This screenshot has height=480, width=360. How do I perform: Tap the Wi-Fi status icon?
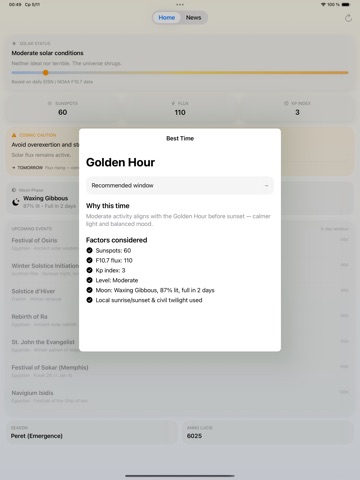[x=323, y=5]
